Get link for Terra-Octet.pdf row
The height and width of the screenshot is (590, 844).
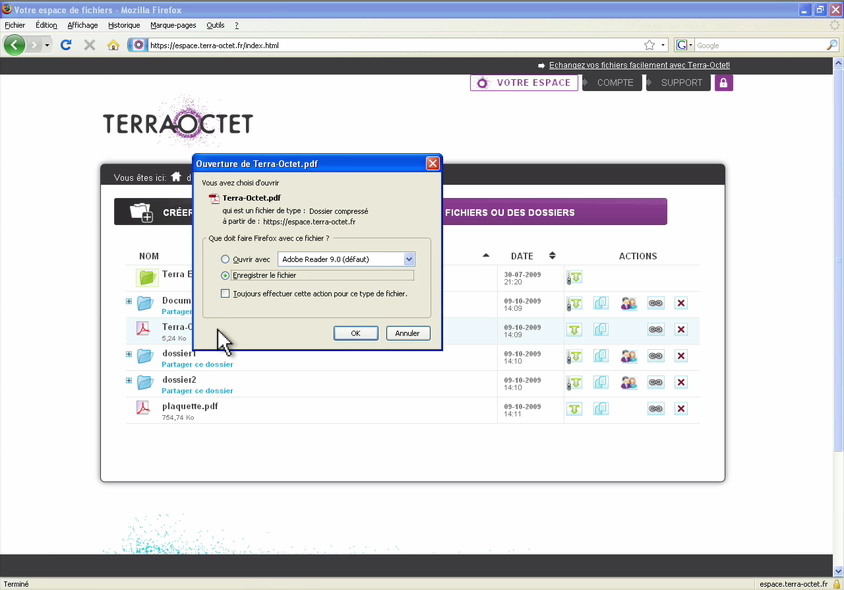655,329
